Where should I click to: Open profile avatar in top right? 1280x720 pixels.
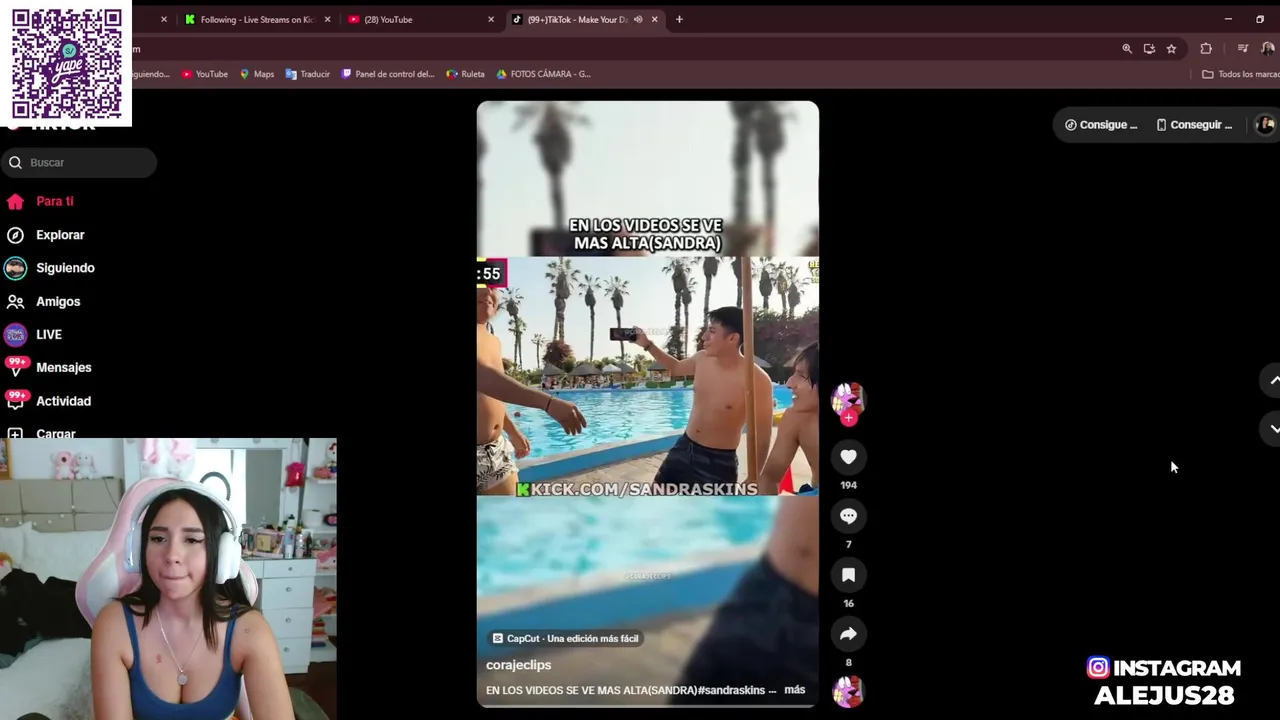[x=1265, y=125]
